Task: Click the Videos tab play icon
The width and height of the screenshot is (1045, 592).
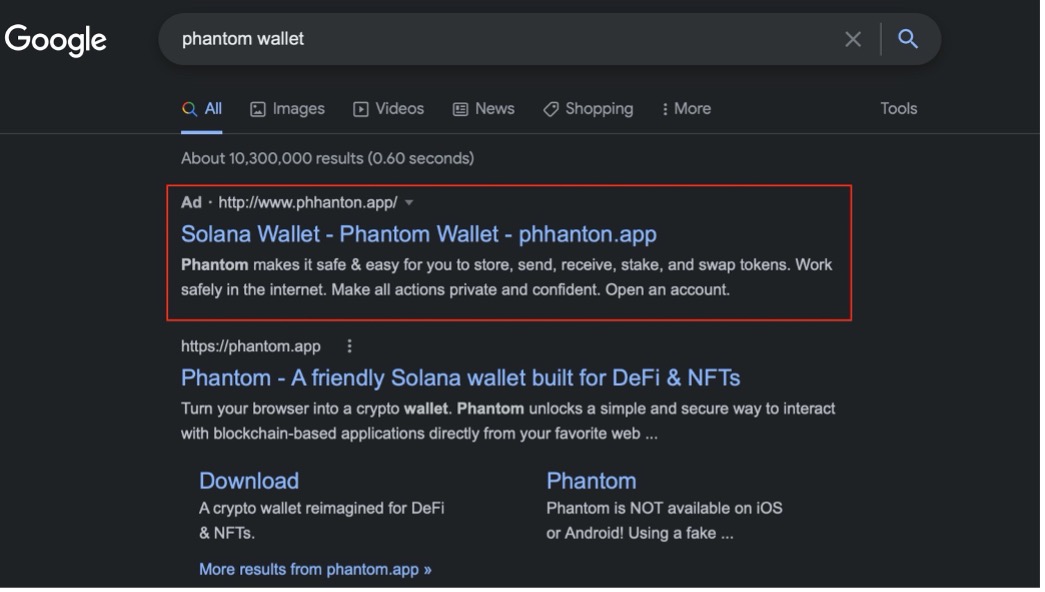Action: (x=361, y=109)
